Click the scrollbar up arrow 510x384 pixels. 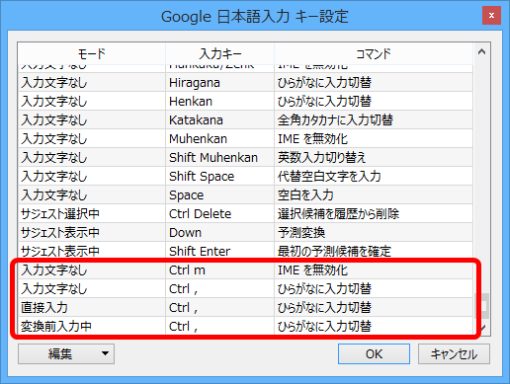click(x=481, y=52)
